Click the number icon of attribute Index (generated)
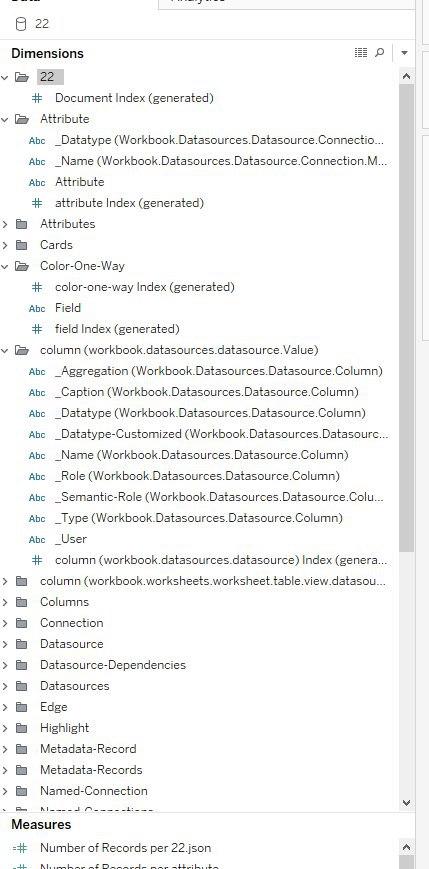This screenshot has width=429, height=869. [37, 203]
